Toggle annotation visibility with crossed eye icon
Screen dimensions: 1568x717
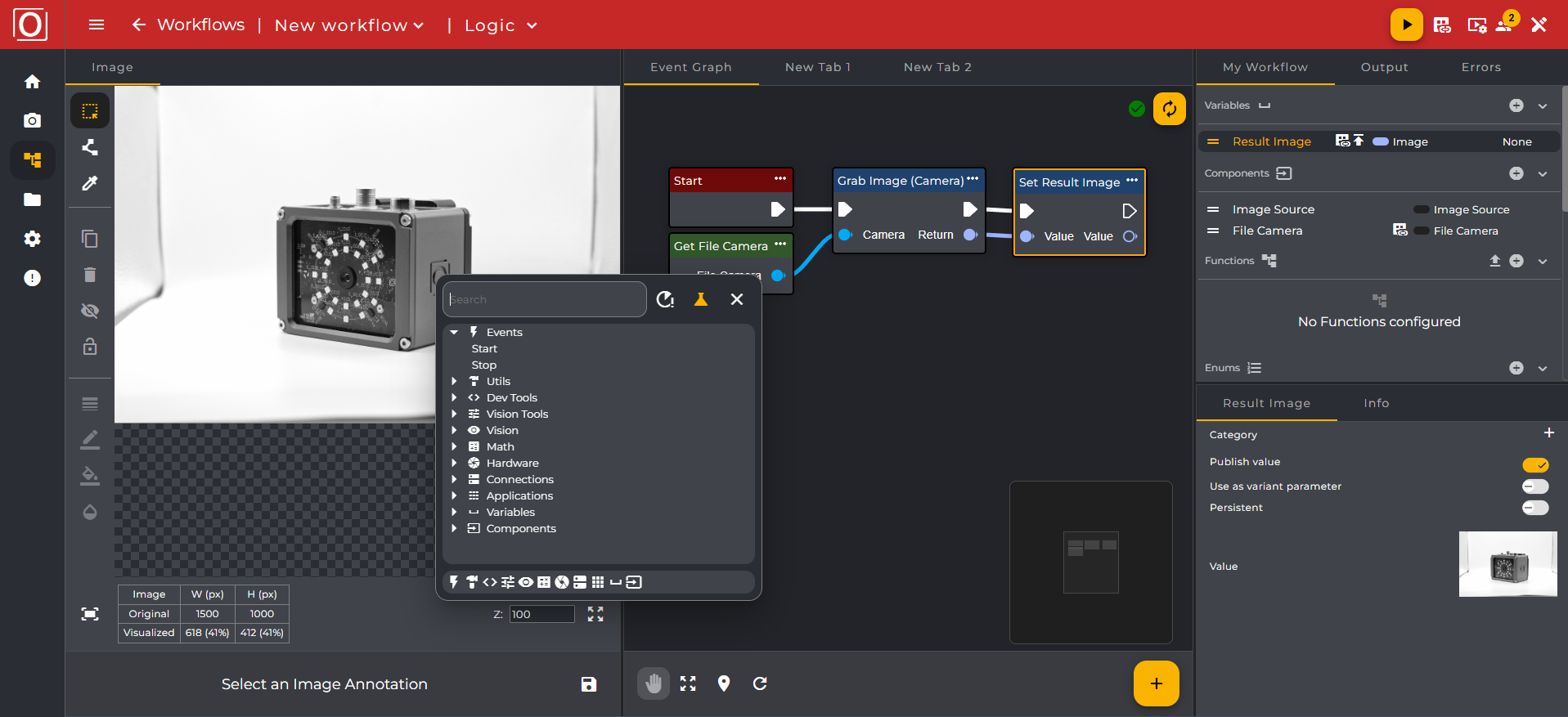point(90,311)
